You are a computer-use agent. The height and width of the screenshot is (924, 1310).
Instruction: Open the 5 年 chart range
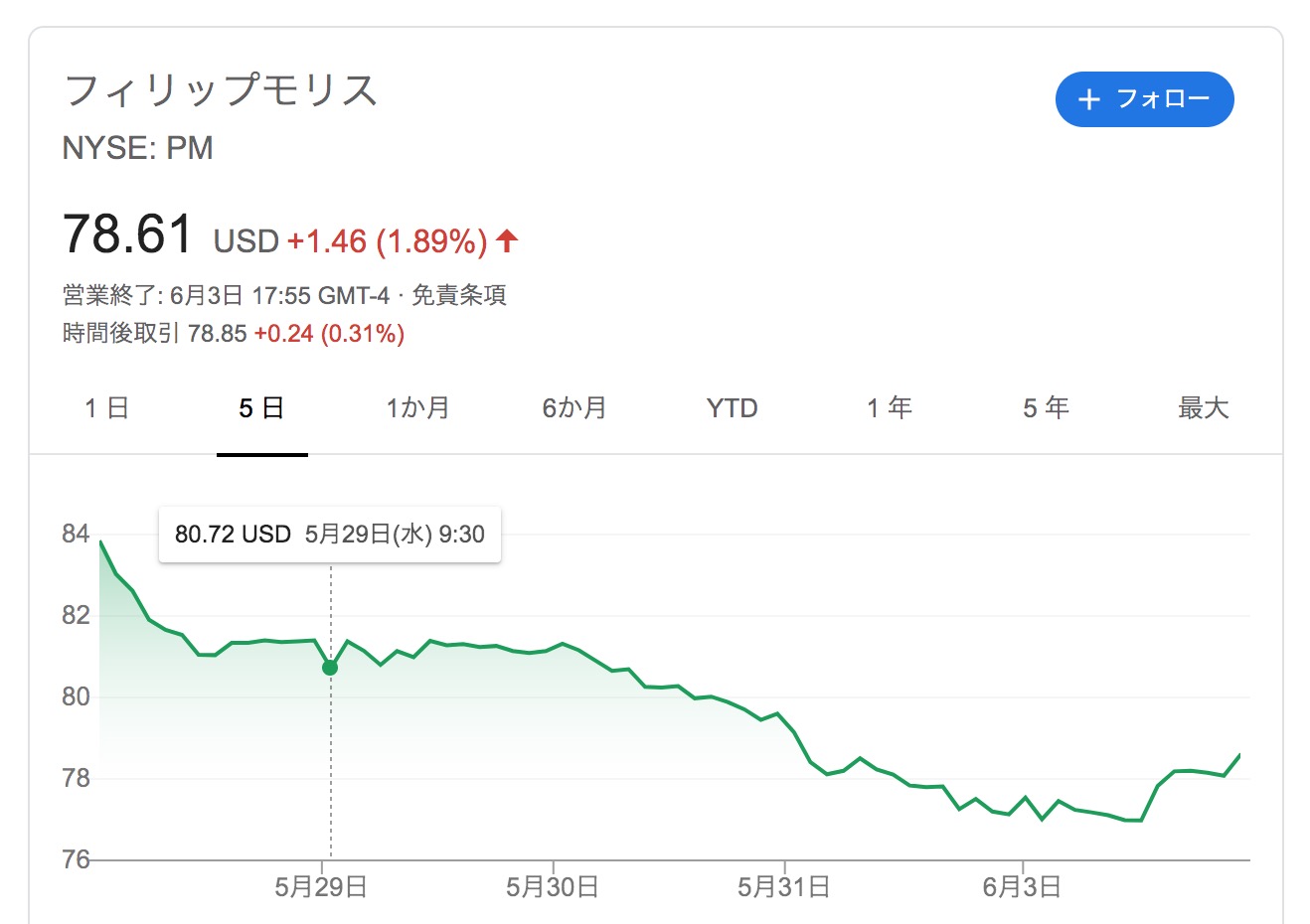pyautogui.click(x=1047, y=408)
